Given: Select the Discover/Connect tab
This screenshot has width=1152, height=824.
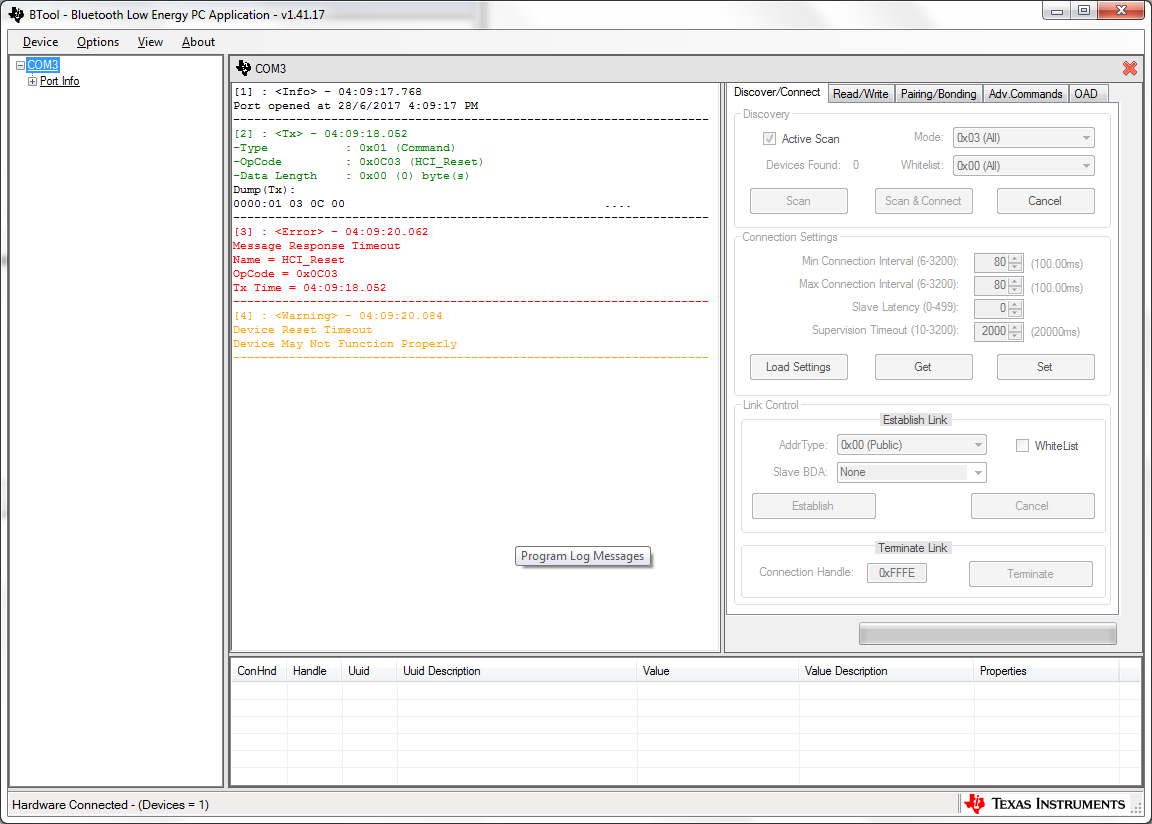Looking at the screenshot, I should [777, 93].
